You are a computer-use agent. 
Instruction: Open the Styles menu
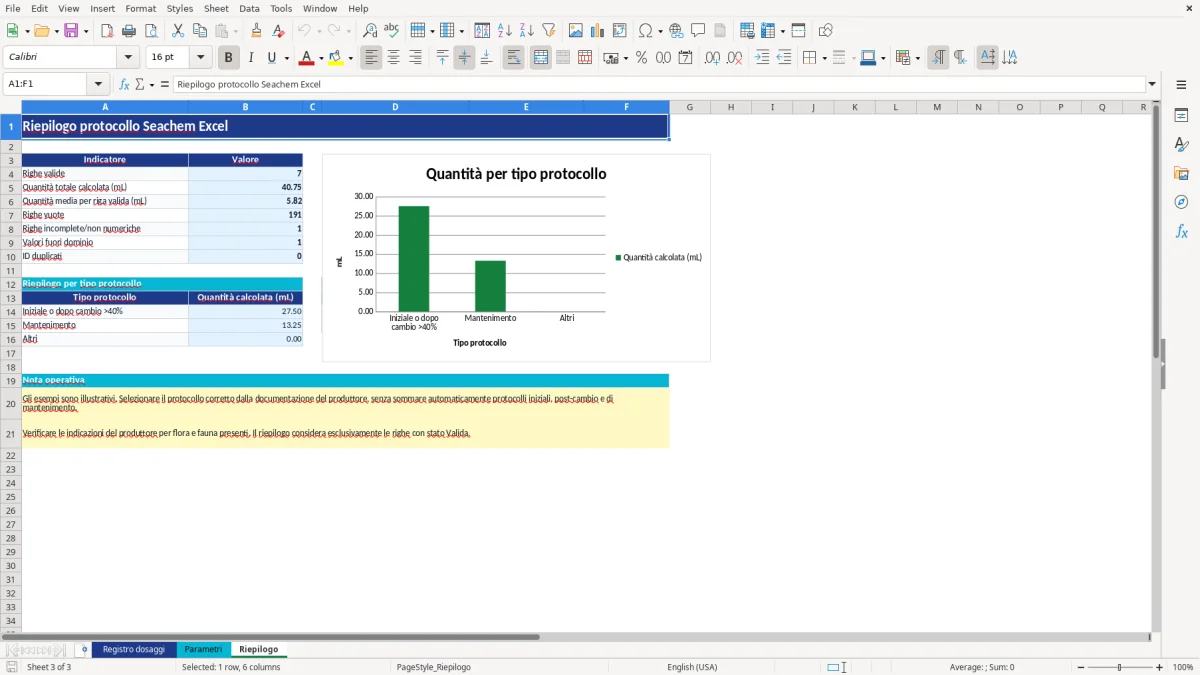pos(180,8)
